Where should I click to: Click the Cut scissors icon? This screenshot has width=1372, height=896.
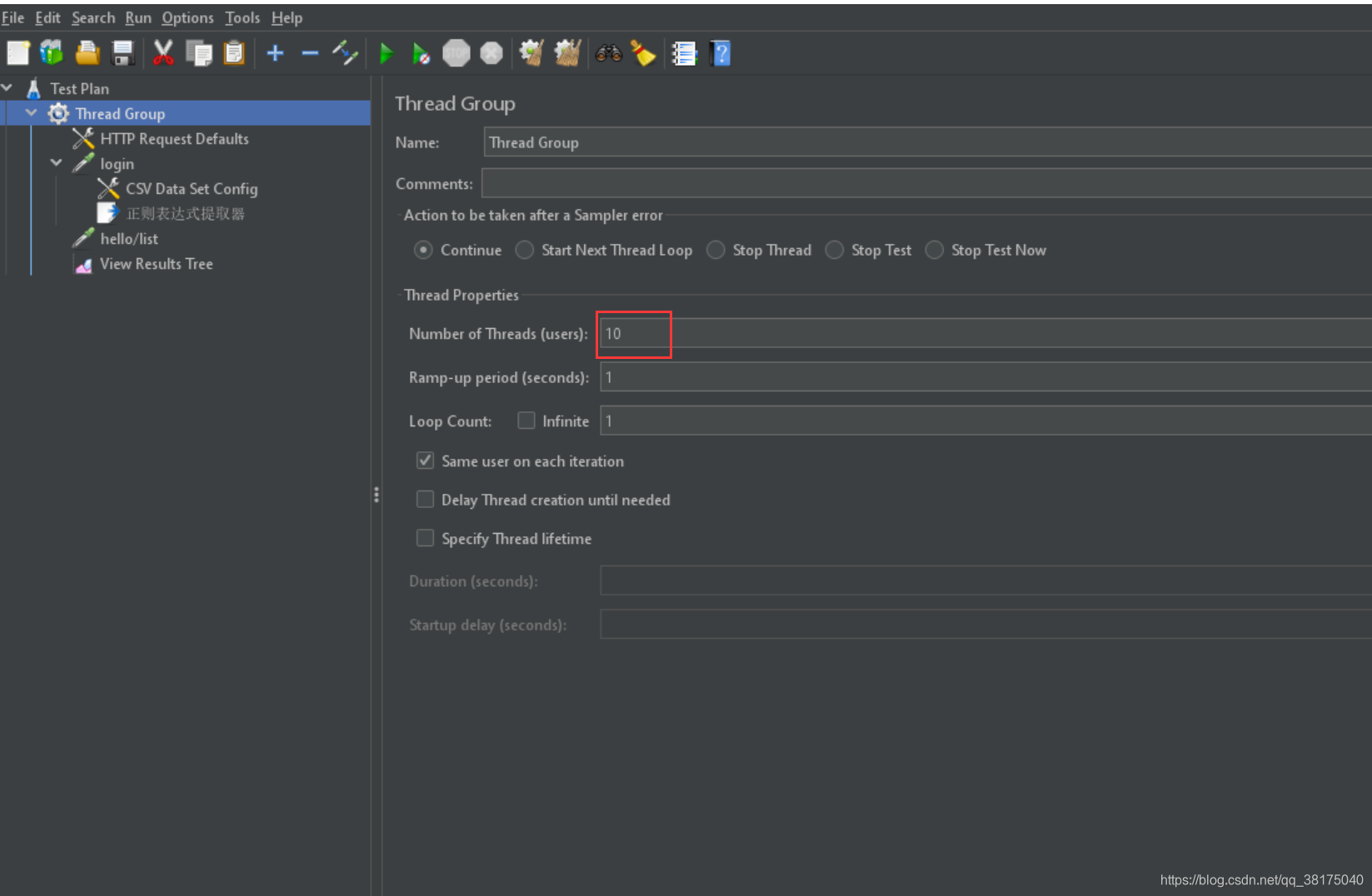[x=163, y=53]
